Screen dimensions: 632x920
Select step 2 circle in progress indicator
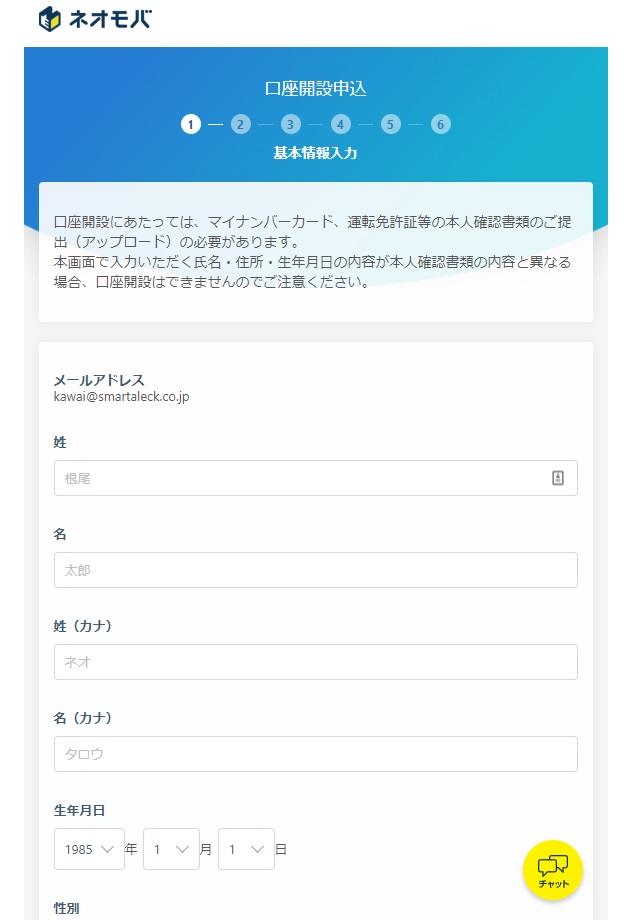(240, 125)
